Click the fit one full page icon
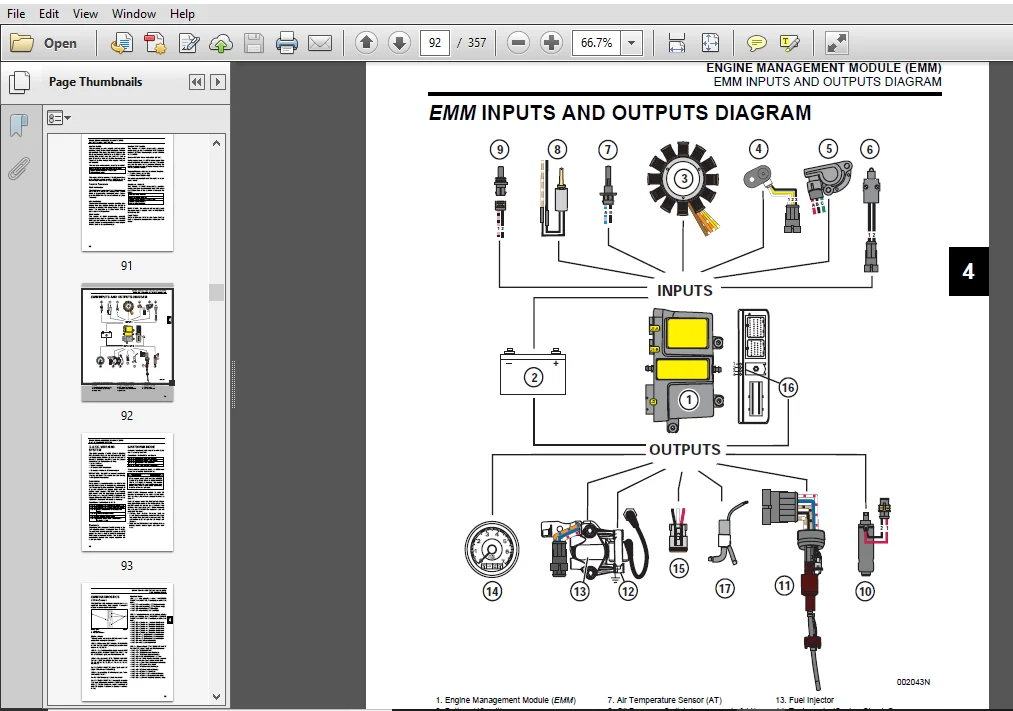 pyautogui.click(x=710, y=43)
